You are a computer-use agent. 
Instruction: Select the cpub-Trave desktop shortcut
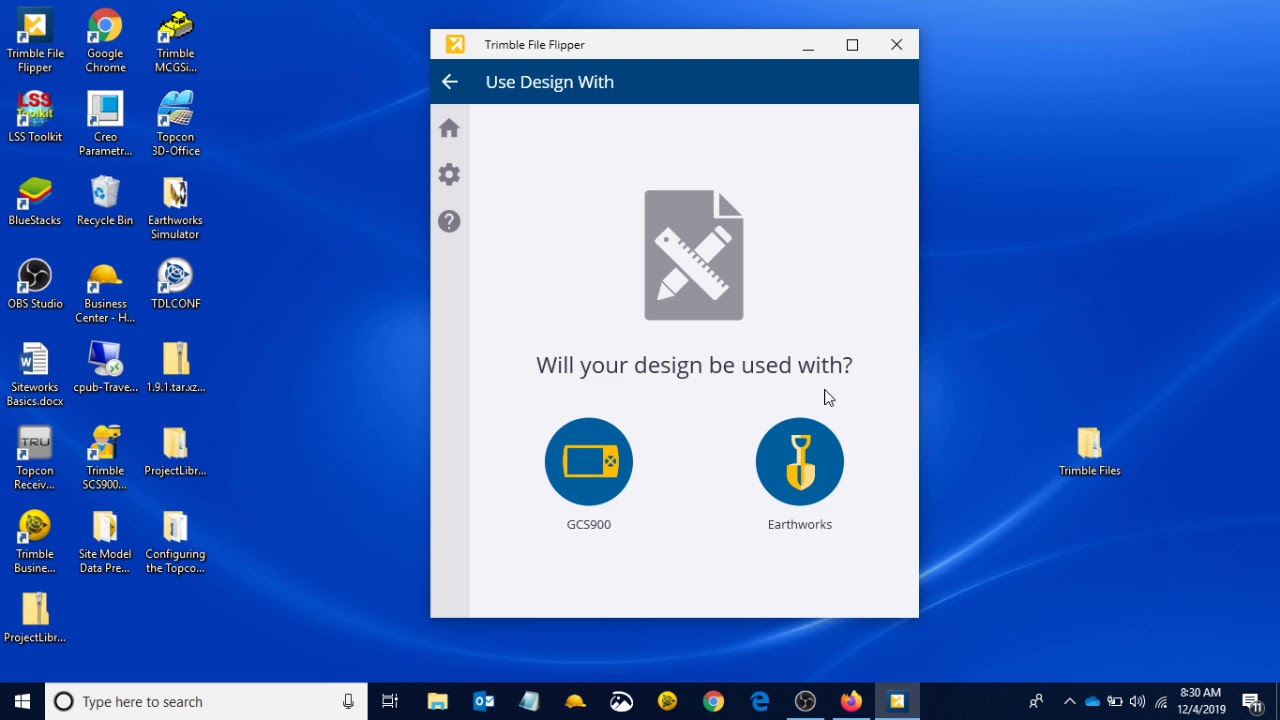click(x=105, y=368)
